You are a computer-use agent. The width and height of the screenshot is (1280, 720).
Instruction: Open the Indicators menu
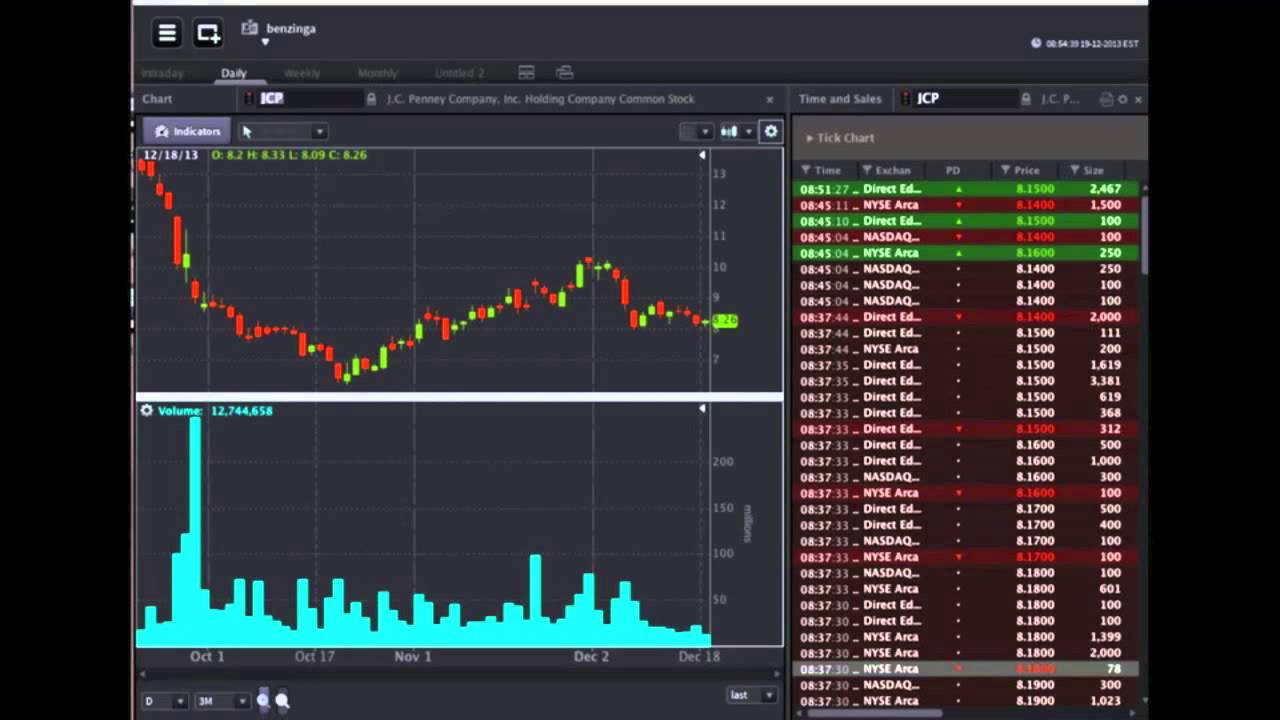(x=187, y=131)
